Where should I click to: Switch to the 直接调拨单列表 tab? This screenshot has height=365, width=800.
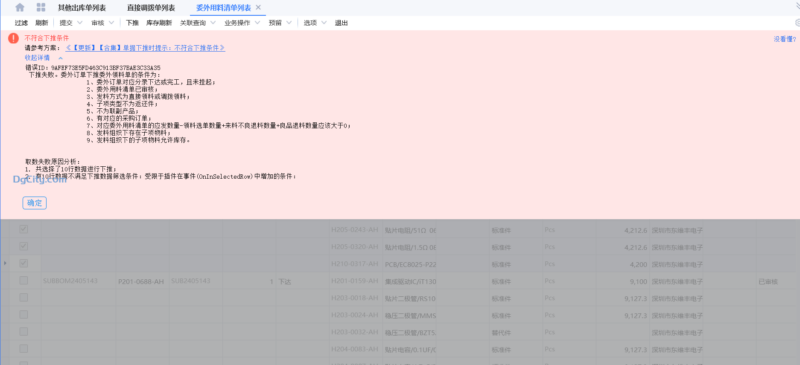pyautogui.click(x=151, y=8)
